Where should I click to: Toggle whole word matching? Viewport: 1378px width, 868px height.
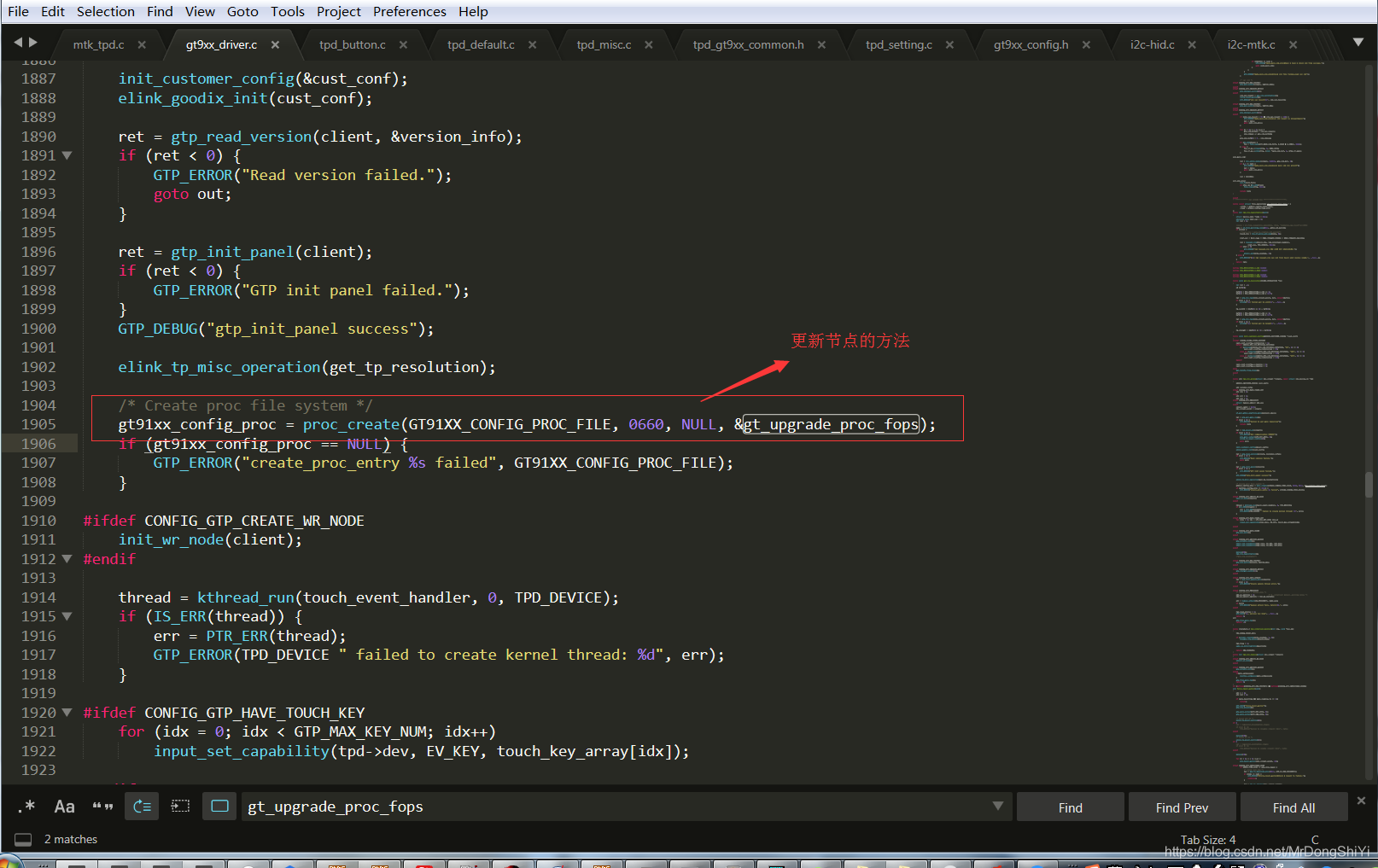tap(103, 807)
